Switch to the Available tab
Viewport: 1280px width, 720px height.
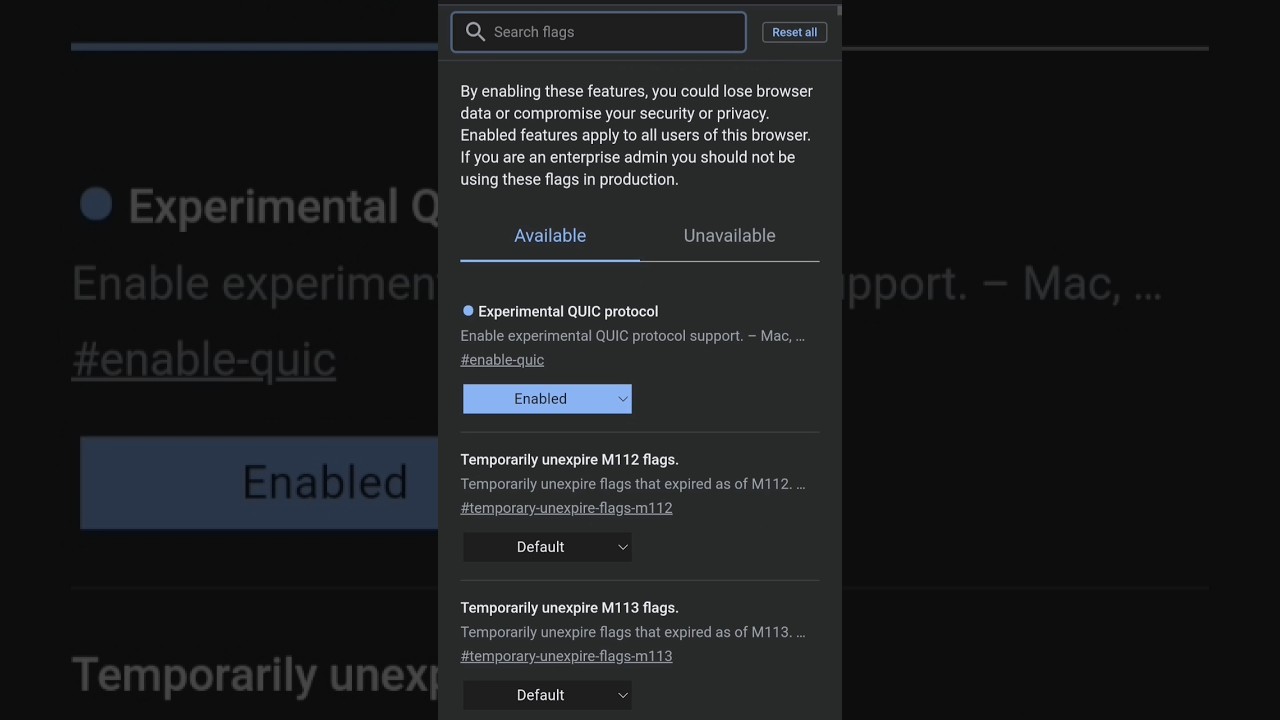[x=550, y=236]
